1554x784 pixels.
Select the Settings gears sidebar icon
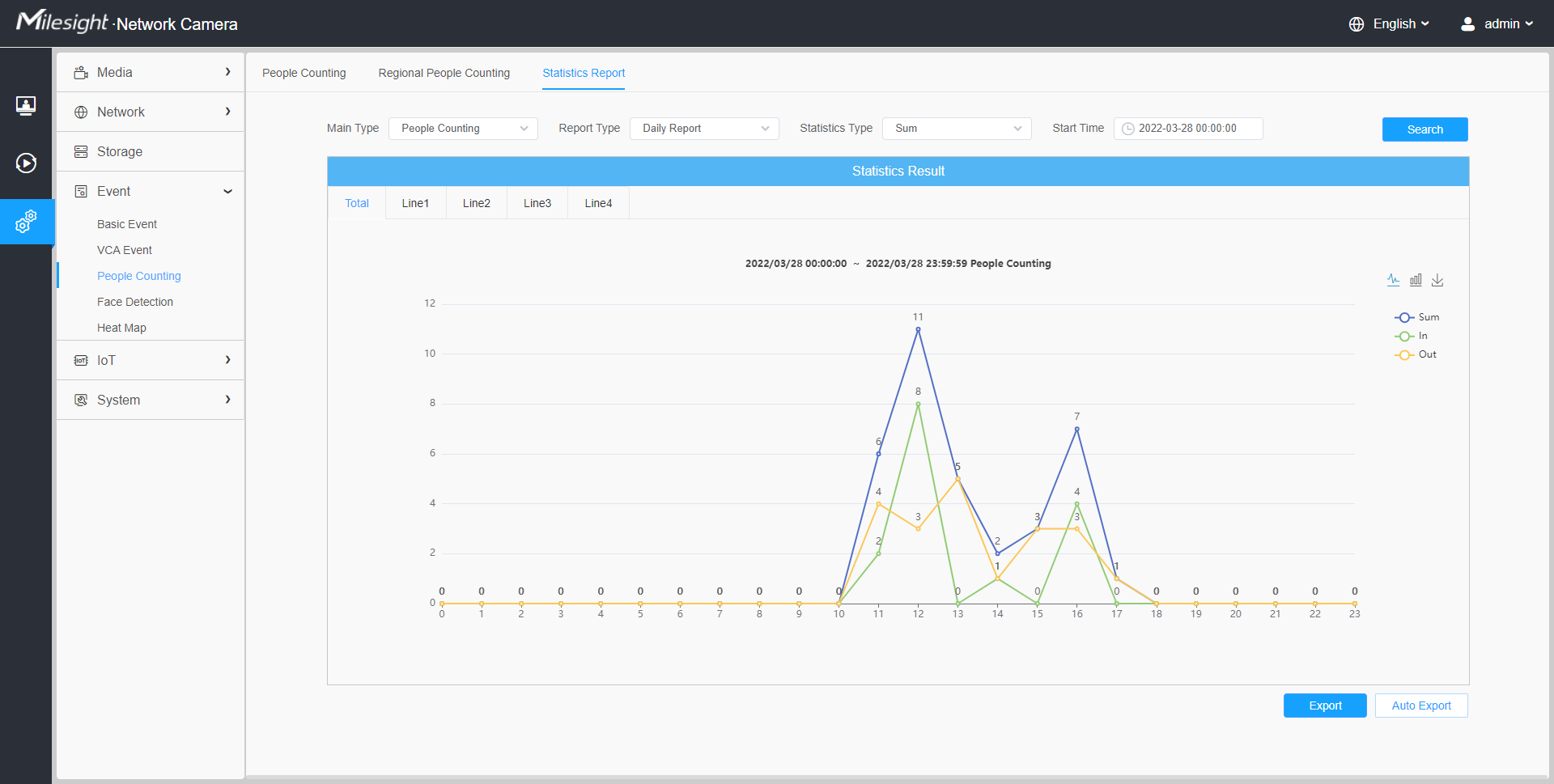coord(26,222)
